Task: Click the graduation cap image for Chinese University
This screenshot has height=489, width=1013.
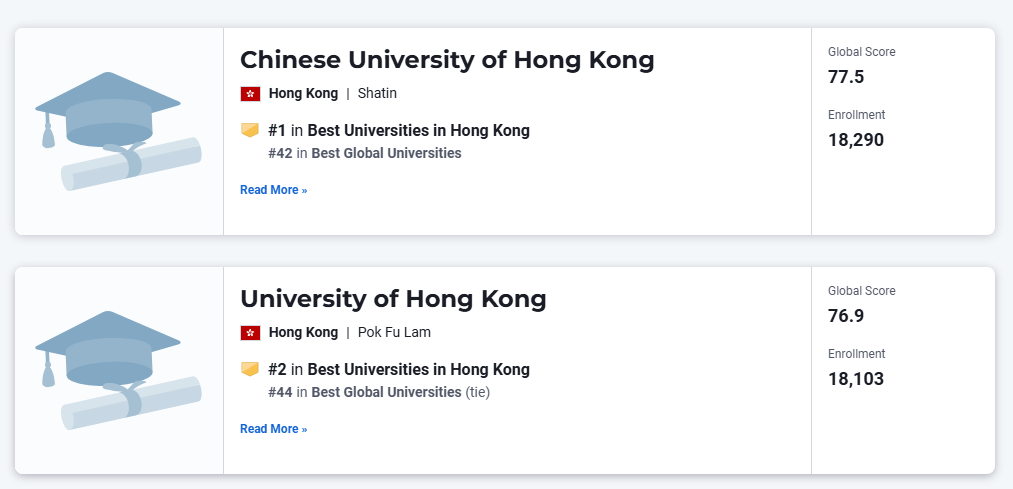Action: pyautogui.click(x=118, y=131)
